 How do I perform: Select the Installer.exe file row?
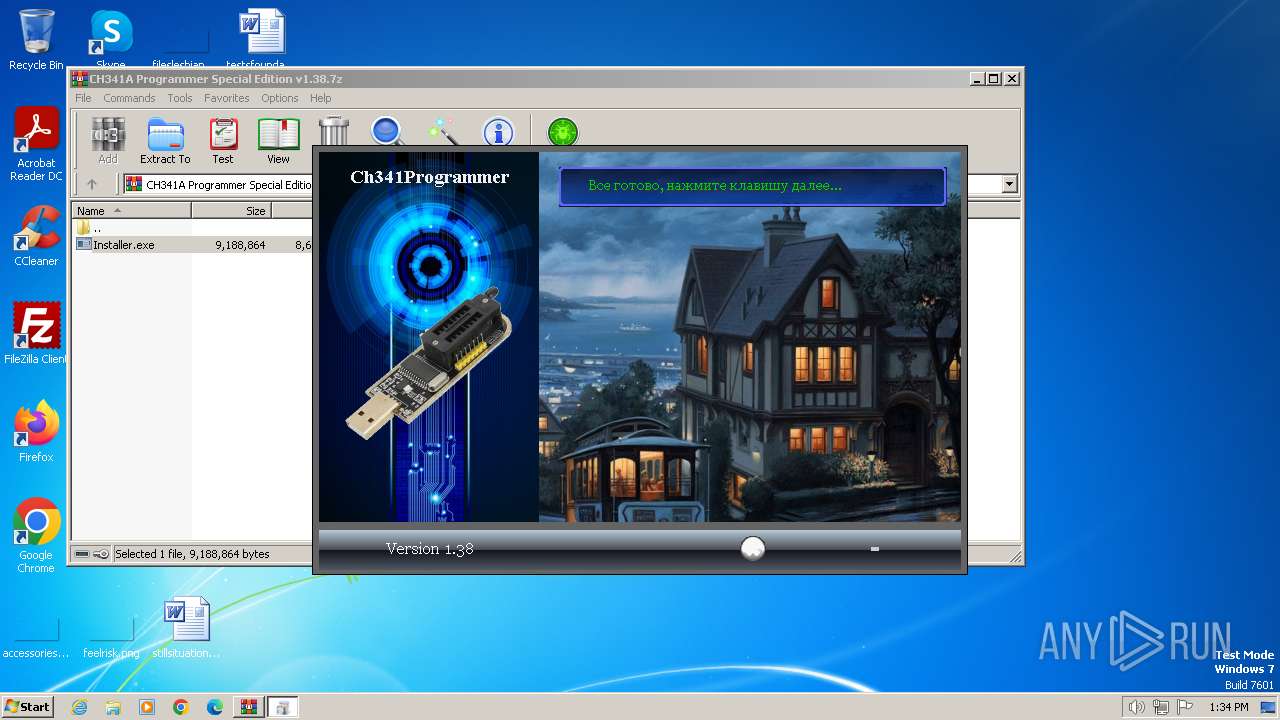point(193,244)
